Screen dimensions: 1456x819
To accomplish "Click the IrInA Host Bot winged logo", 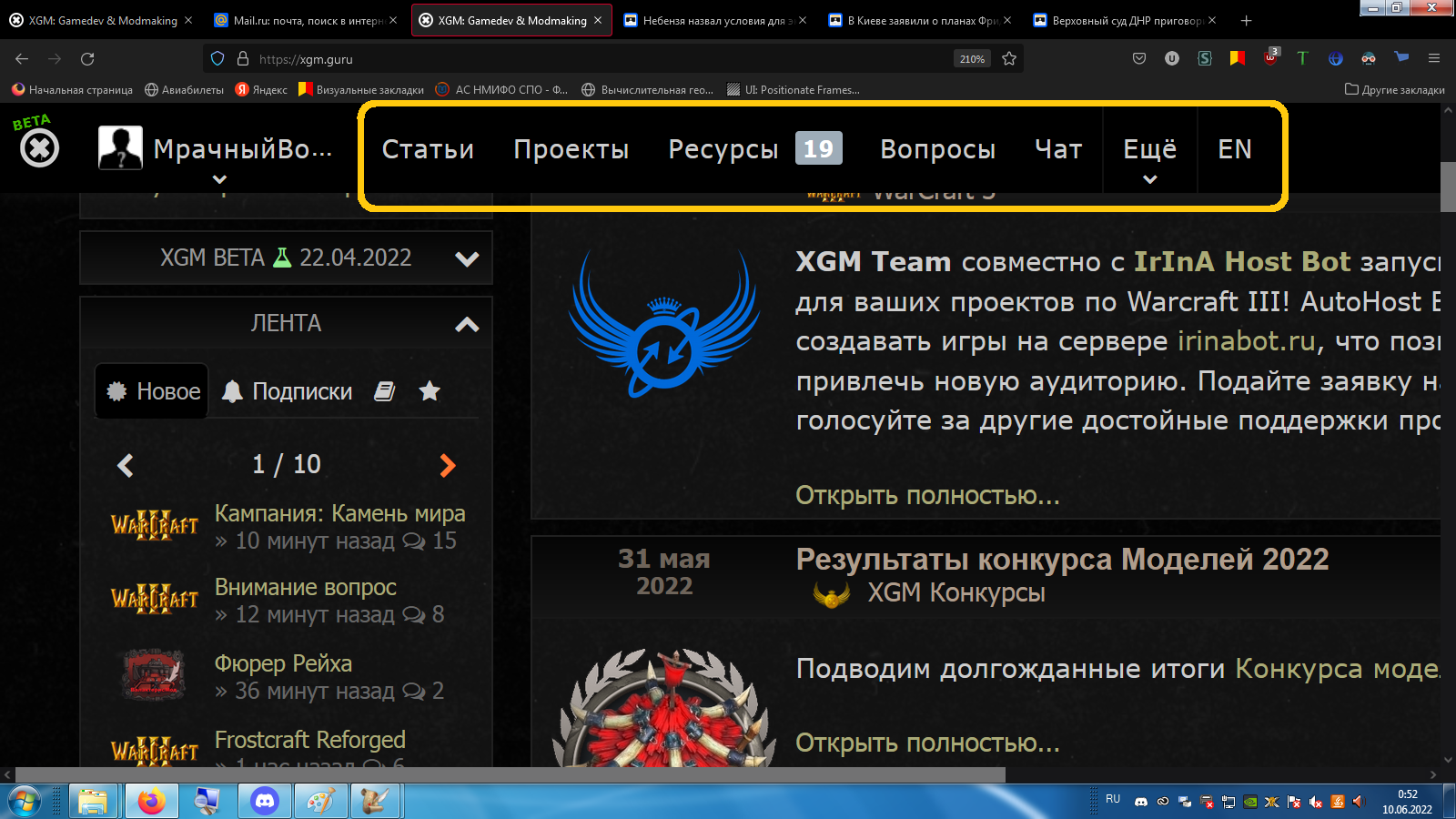I will (x=664, y=323).
